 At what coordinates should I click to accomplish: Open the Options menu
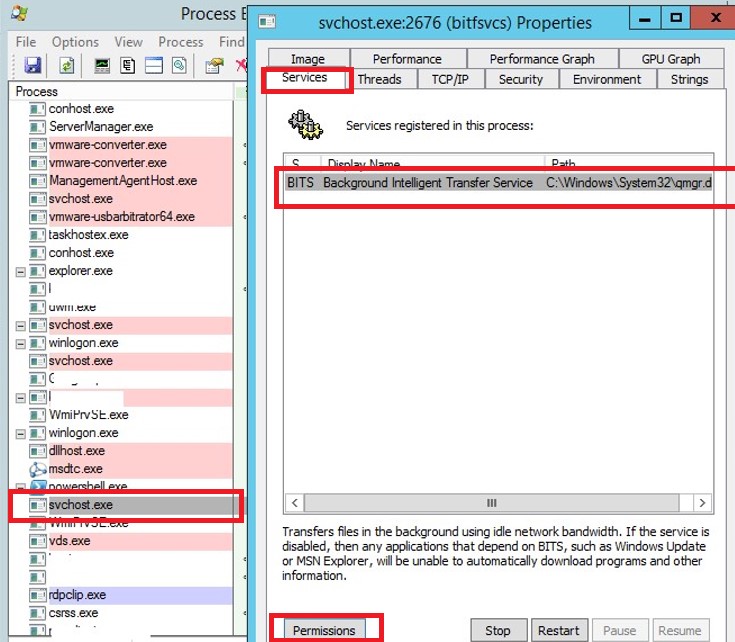[75, 42]
